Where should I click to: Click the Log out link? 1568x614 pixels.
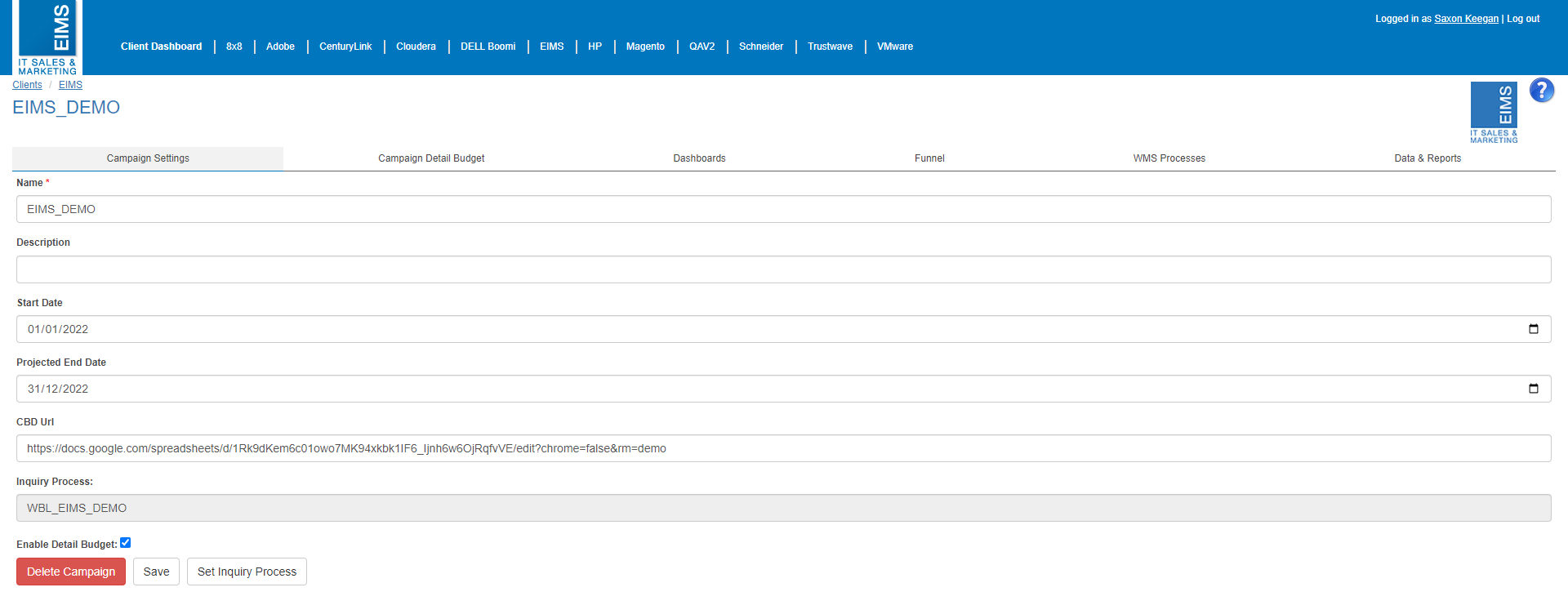click(x=1523, y=19)
